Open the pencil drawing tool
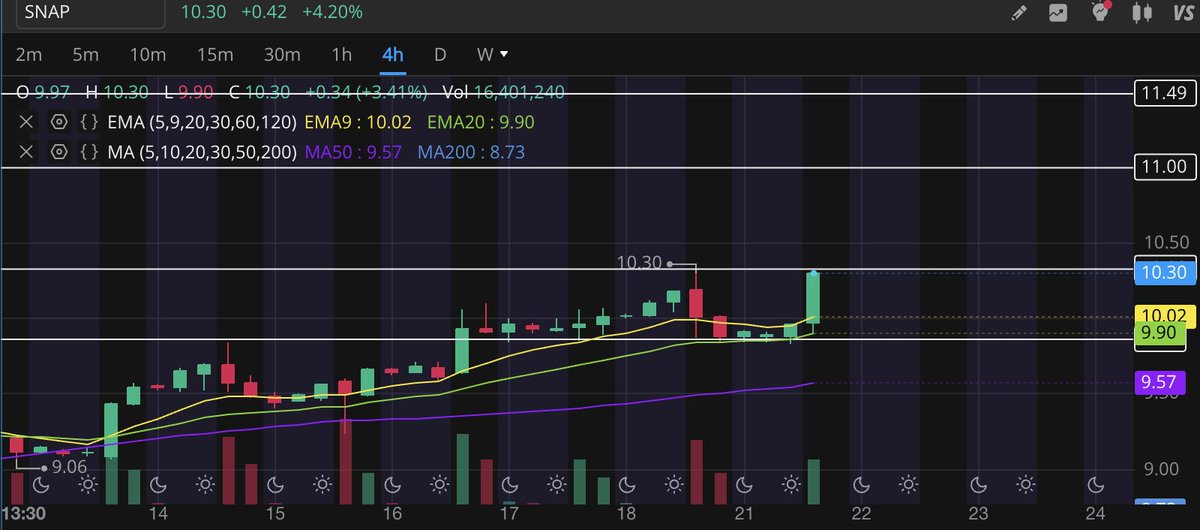The width and height of the screenshot is (1200, 530). (1019, 13)
